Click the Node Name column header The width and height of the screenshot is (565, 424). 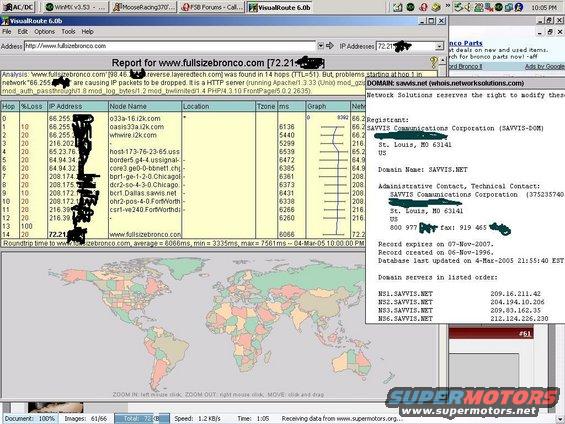[x=144, y=106]
